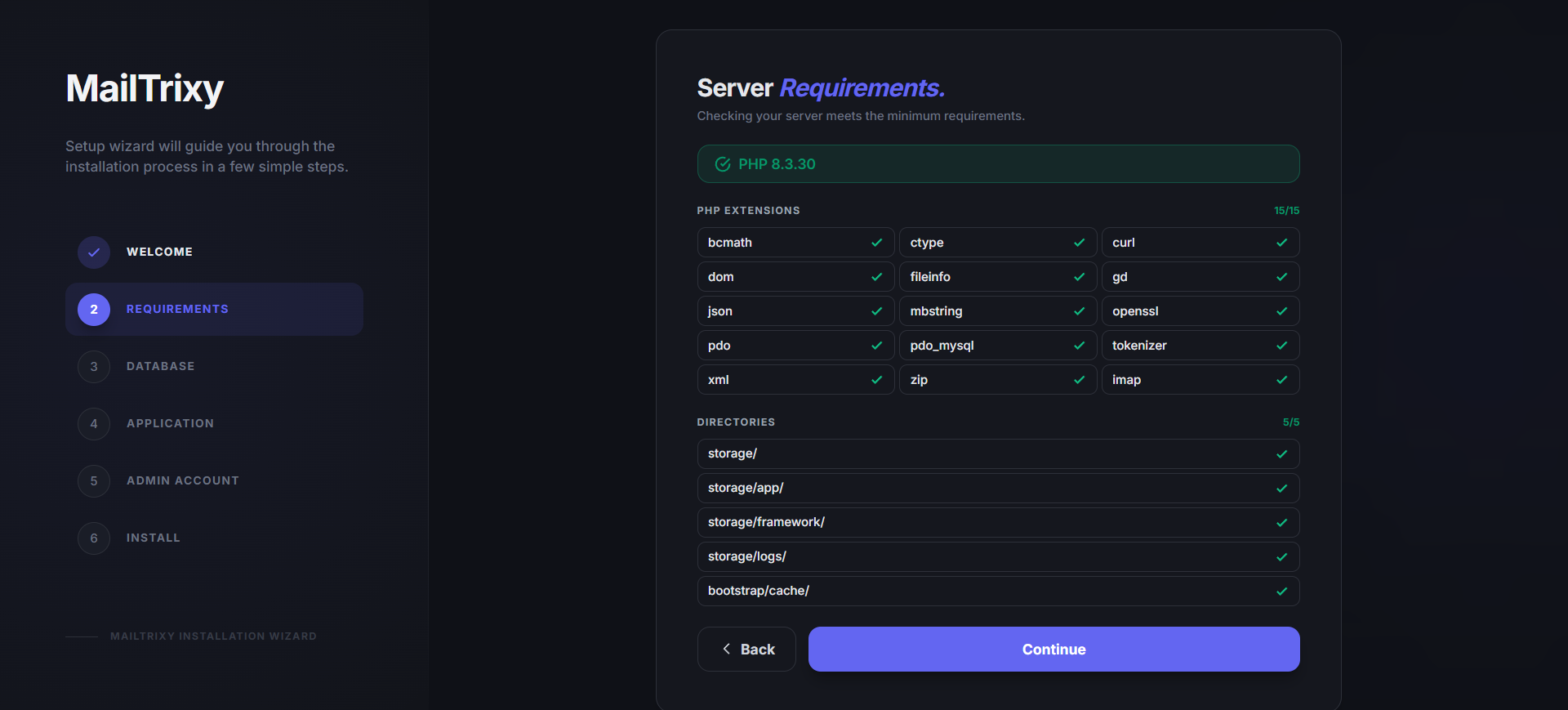Screen dimensions: 1568x710
Task: Click the DIRECTORIES section label
Action: pyautogui.click(x=736, y=422)
